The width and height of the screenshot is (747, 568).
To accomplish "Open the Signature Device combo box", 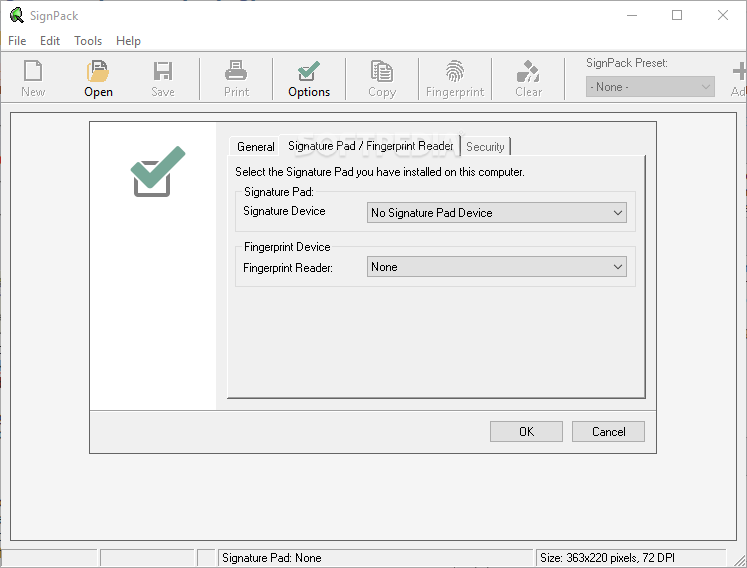I will [496, 213].
